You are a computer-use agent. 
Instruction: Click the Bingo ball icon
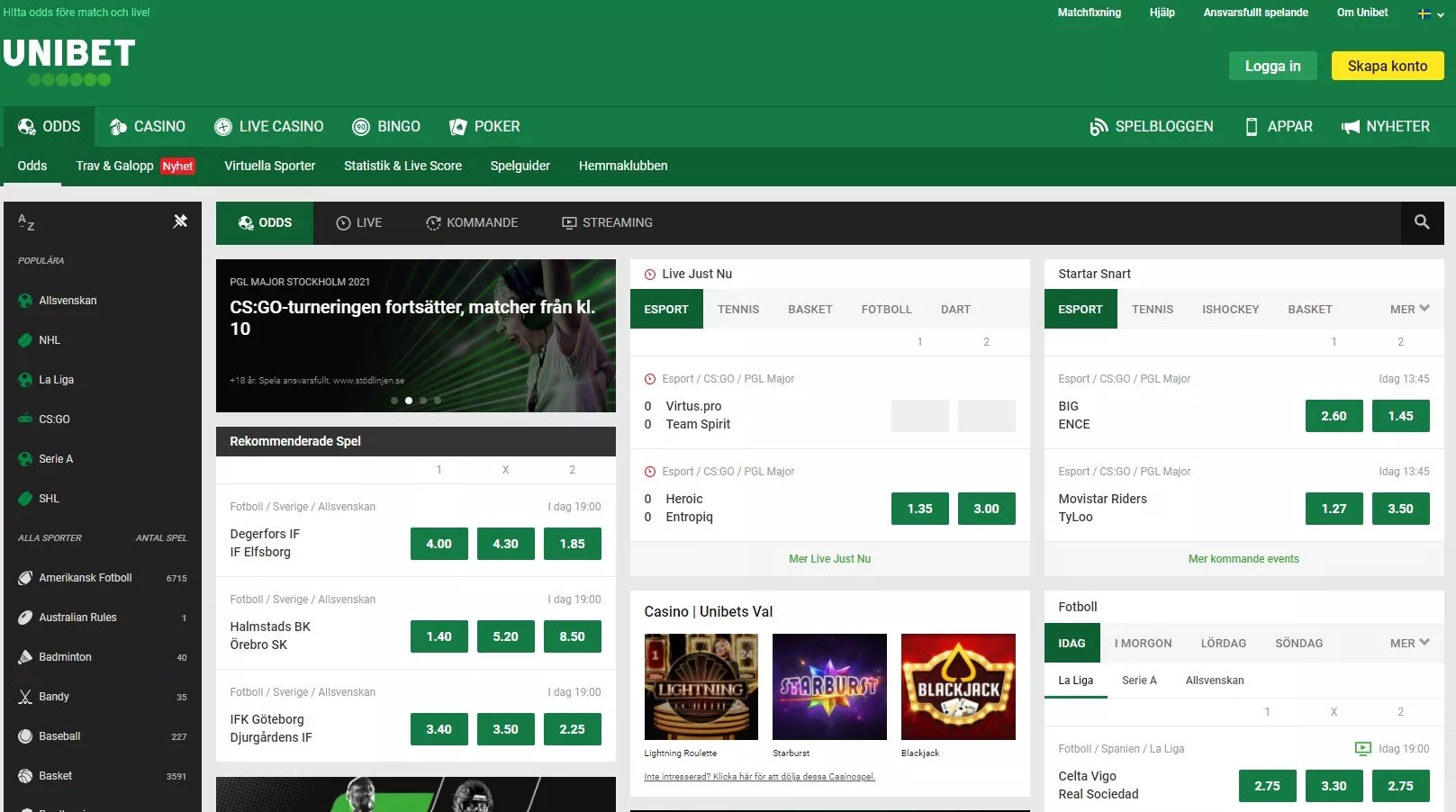361,127
